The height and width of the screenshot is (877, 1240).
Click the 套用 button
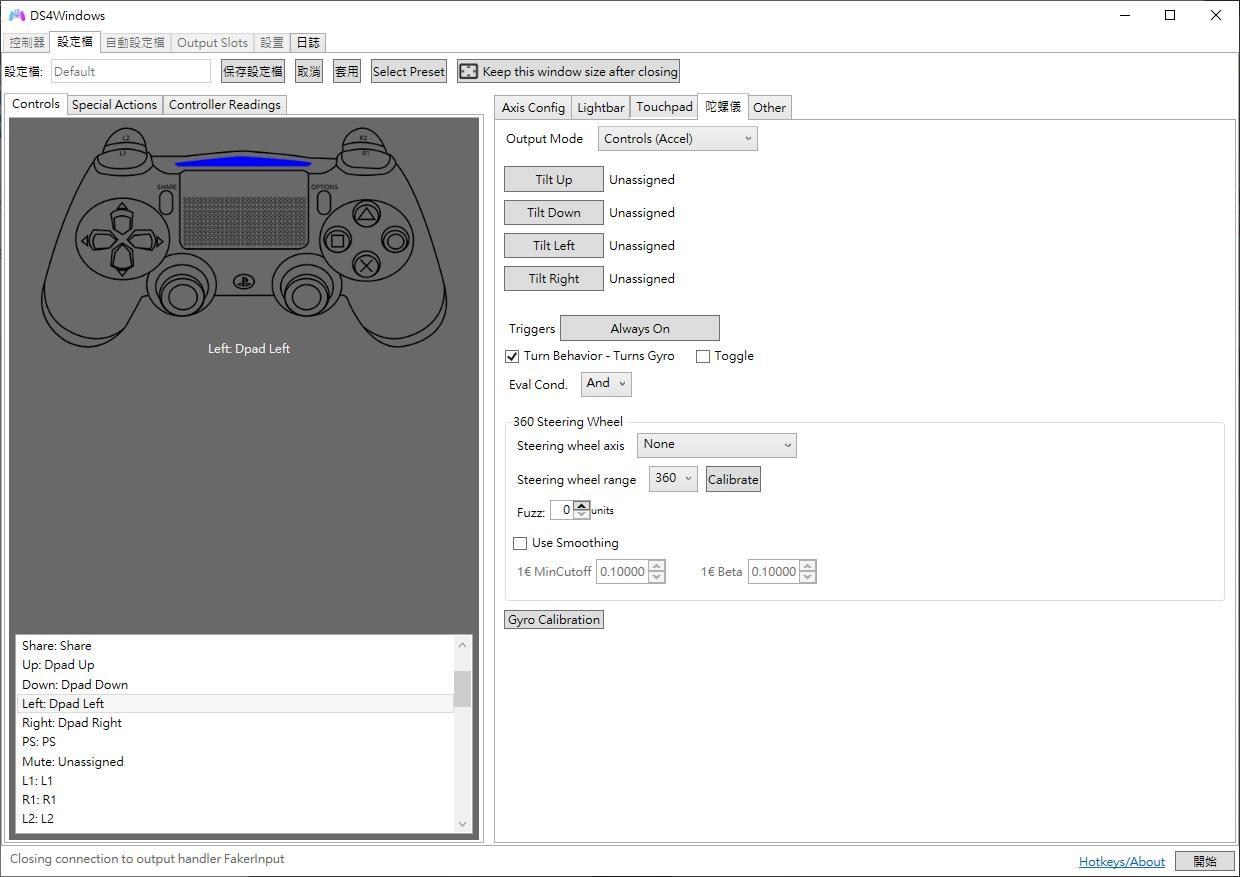(x=347, y=71)
